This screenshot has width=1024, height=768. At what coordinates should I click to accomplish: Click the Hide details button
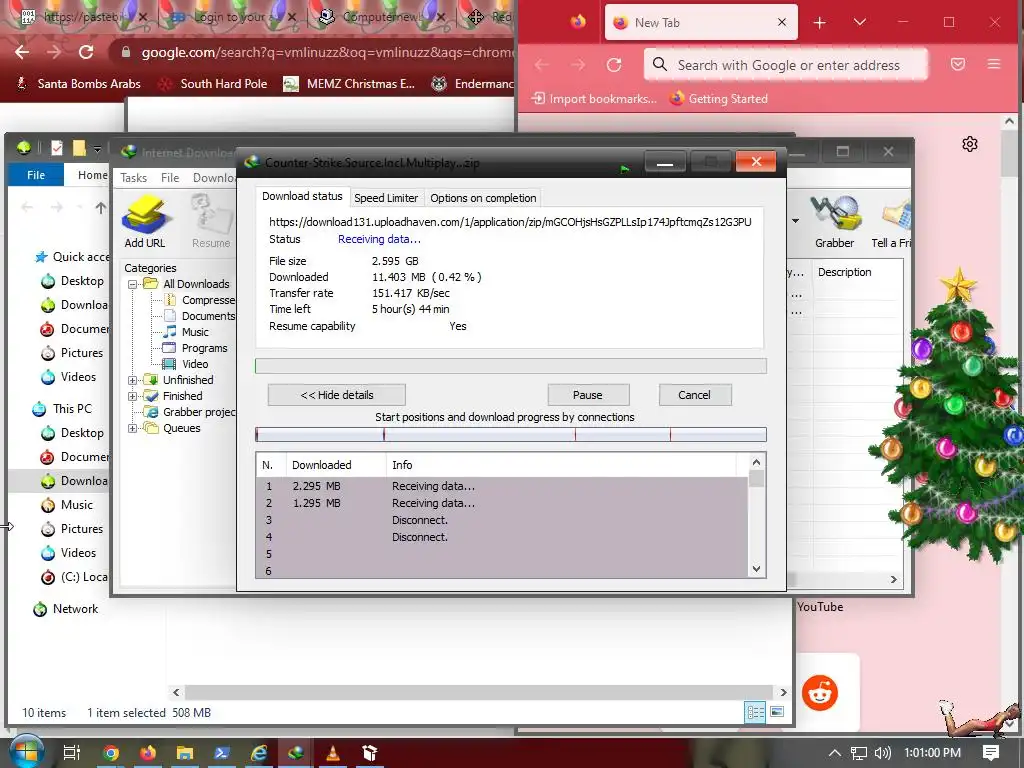coord(336,395)
